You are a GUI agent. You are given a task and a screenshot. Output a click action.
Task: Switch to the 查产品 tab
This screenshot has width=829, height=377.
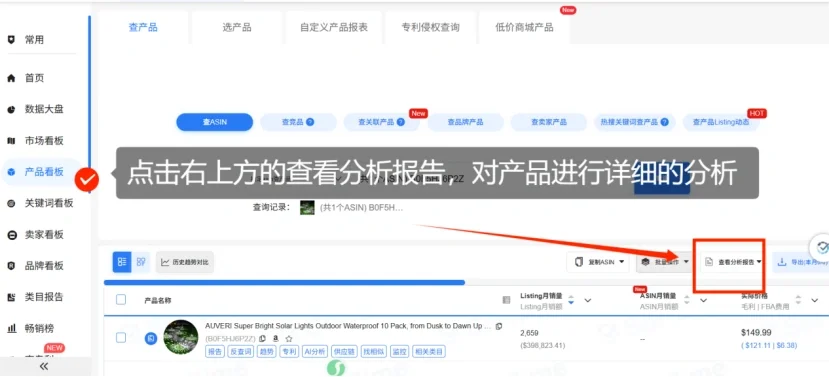(143, 27)
